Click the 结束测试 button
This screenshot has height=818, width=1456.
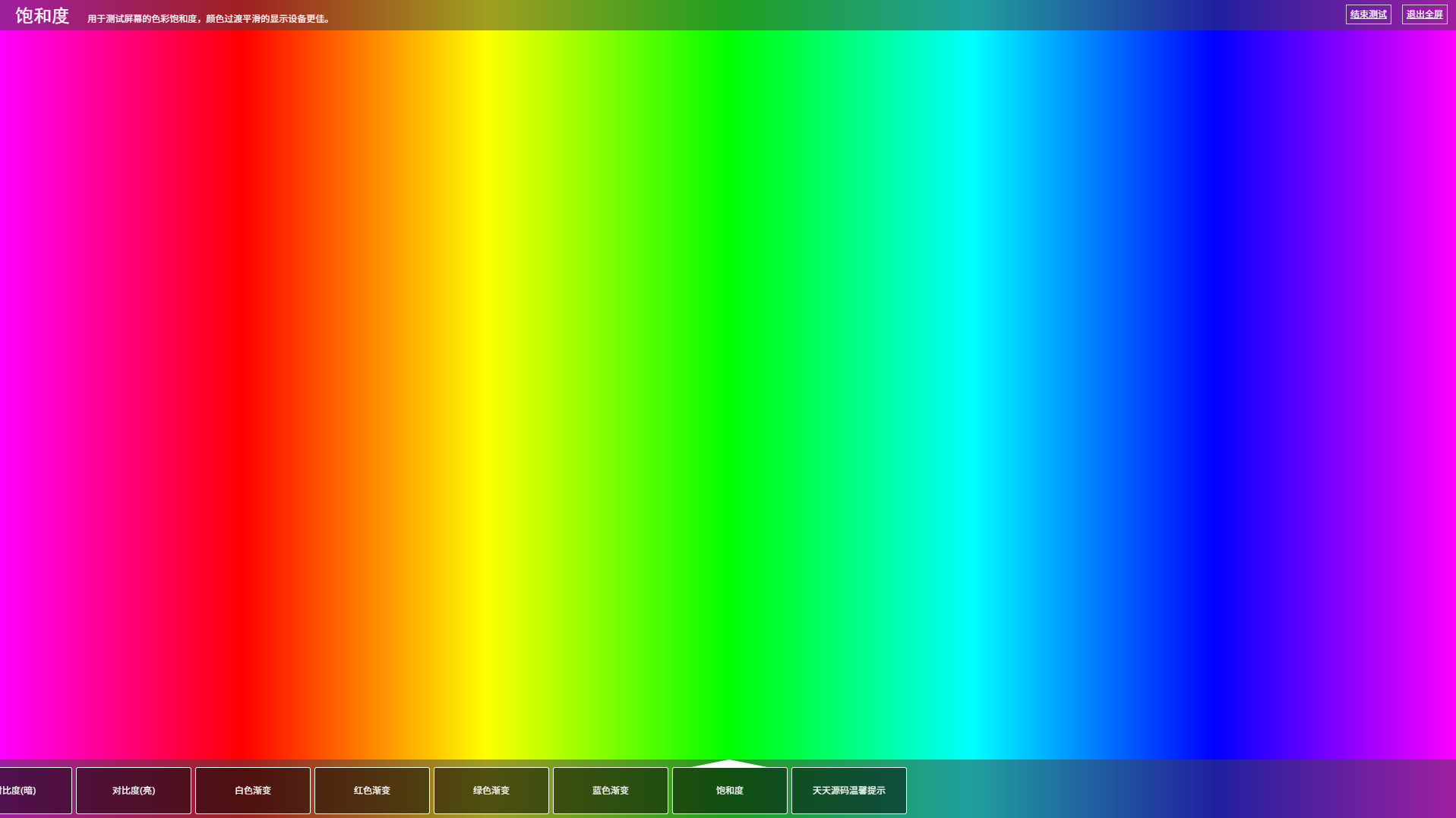[1368, 14]
